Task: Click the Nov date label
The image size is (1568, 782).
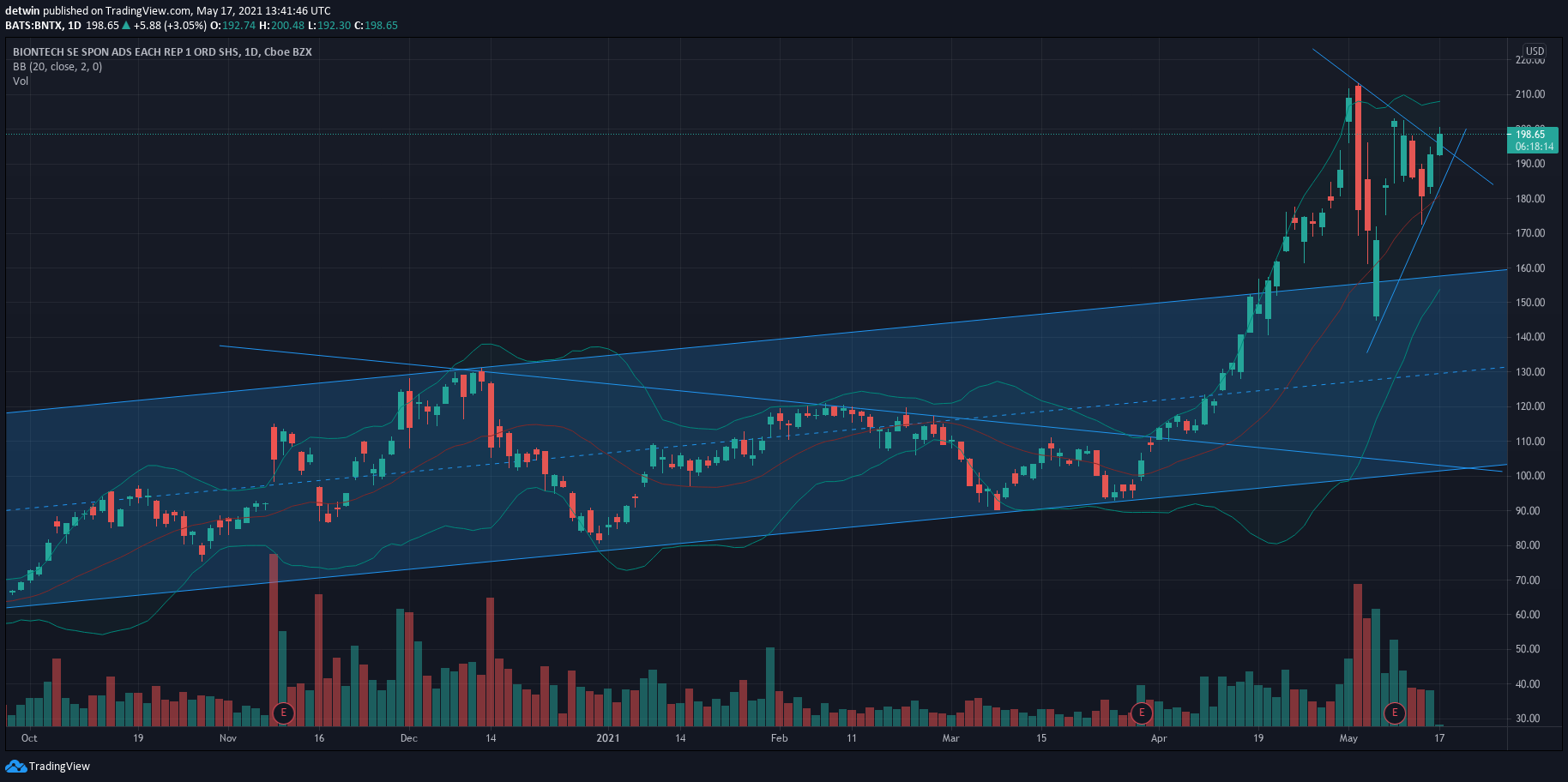Action: [x=228, y=738]
